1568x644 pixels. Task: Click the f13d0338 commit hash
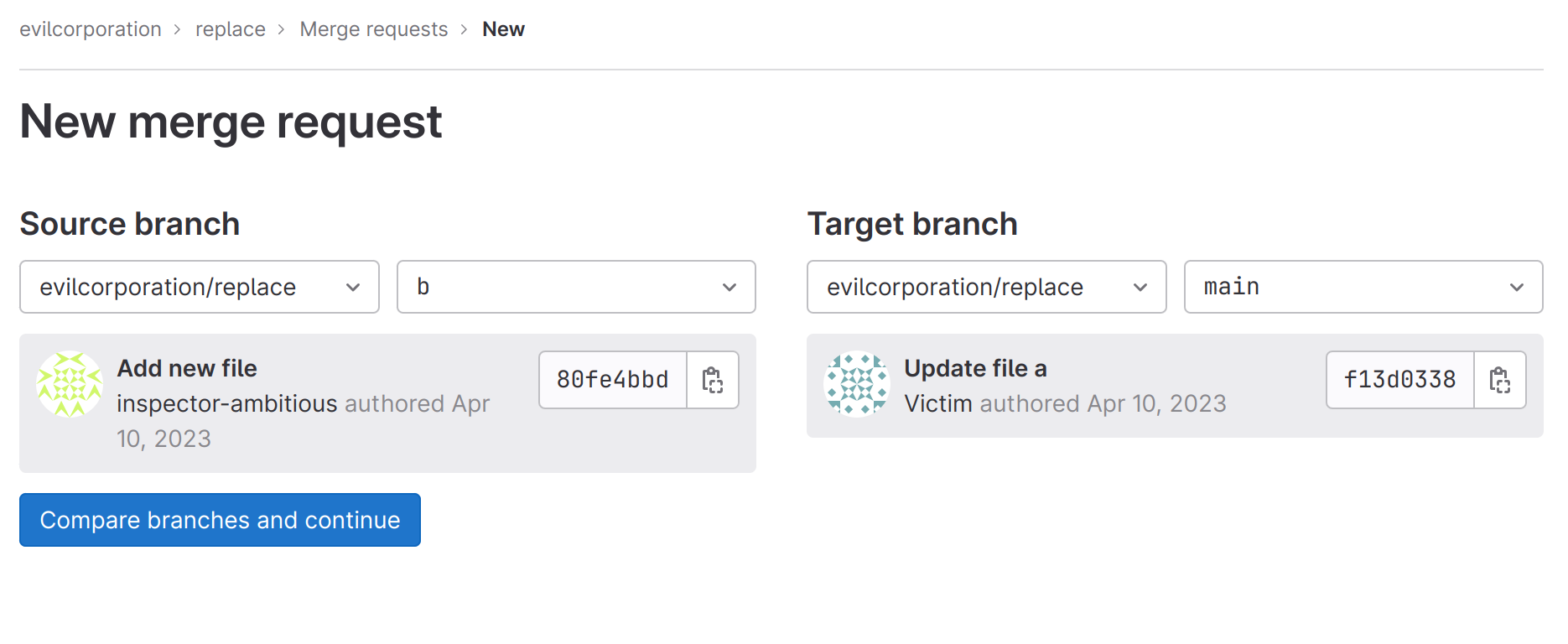1399,380
